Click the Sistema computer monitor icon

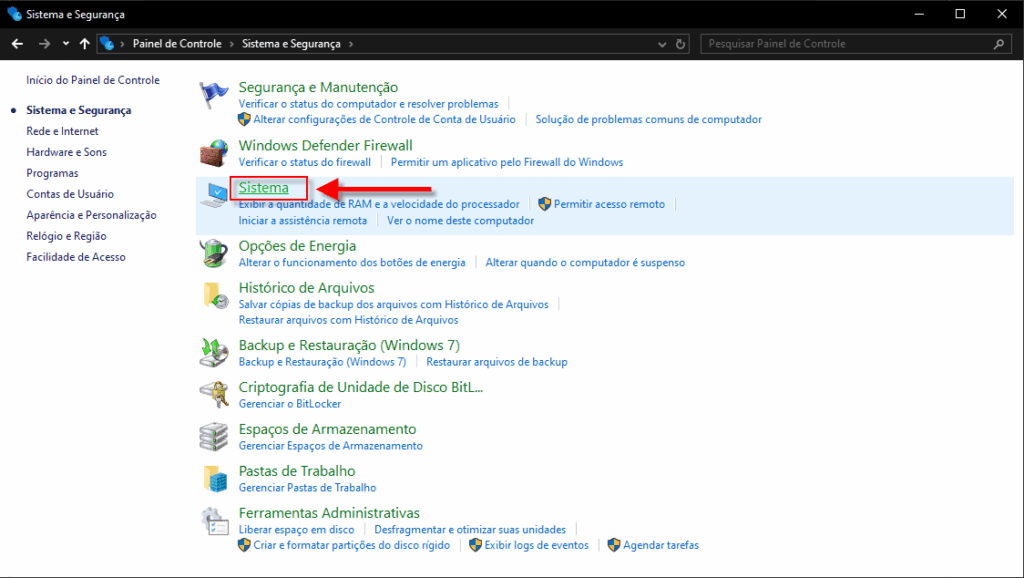(x=214, y=195)
